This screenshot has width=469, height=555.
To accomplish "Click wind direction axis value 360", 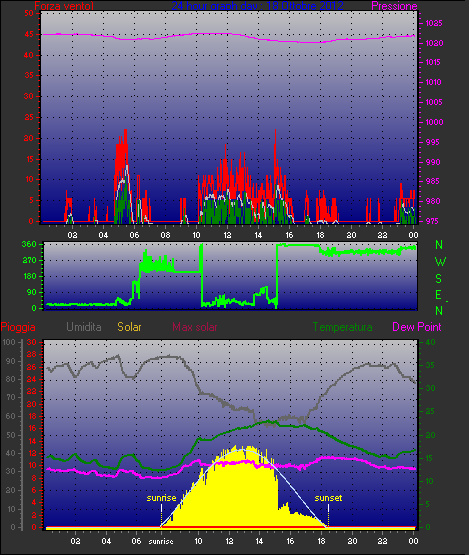I will coord(29,244).
